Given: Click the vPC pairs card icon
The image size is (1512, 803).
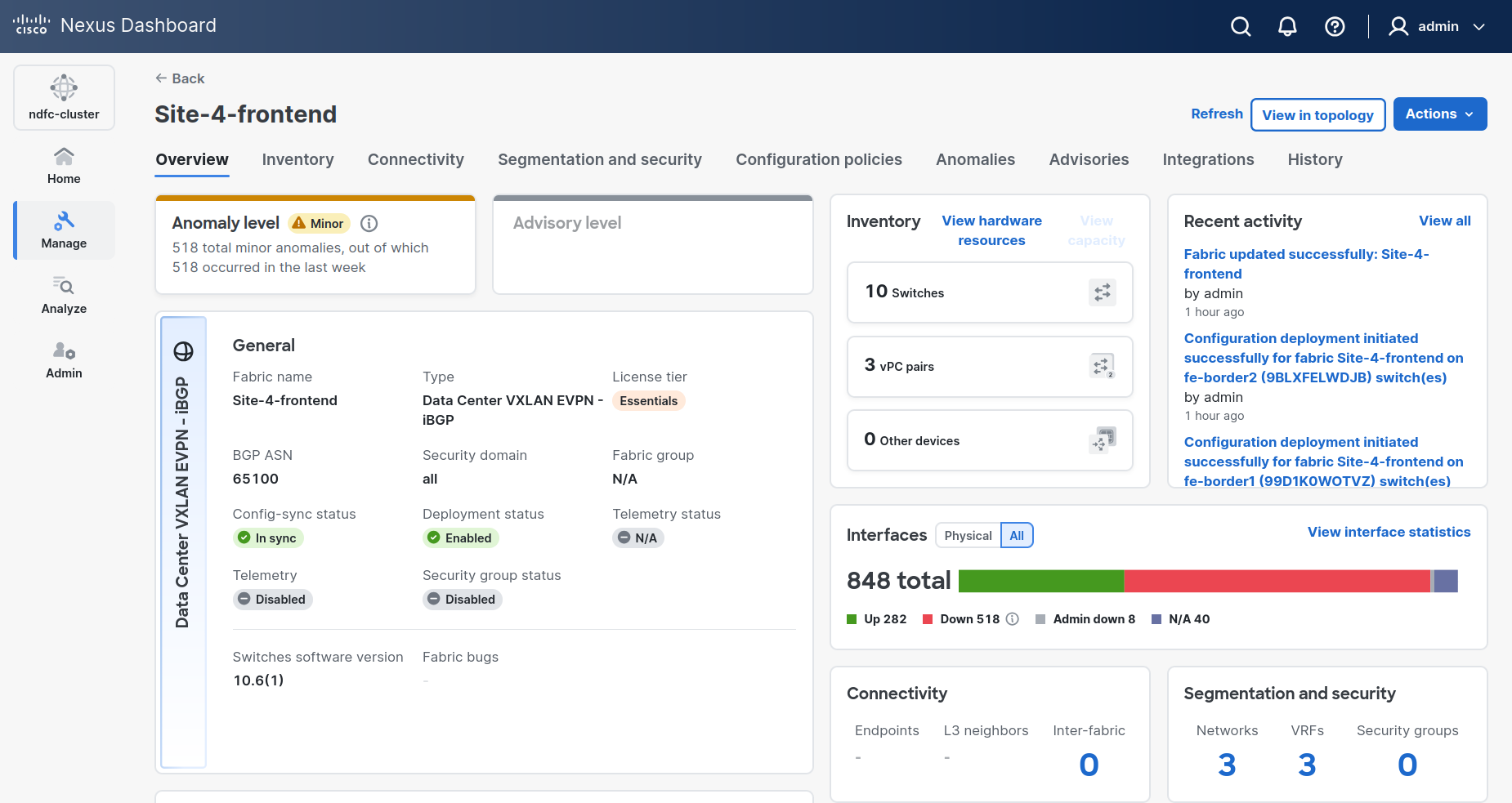Looking at the screenshot, I should (x=1103, y=366).
